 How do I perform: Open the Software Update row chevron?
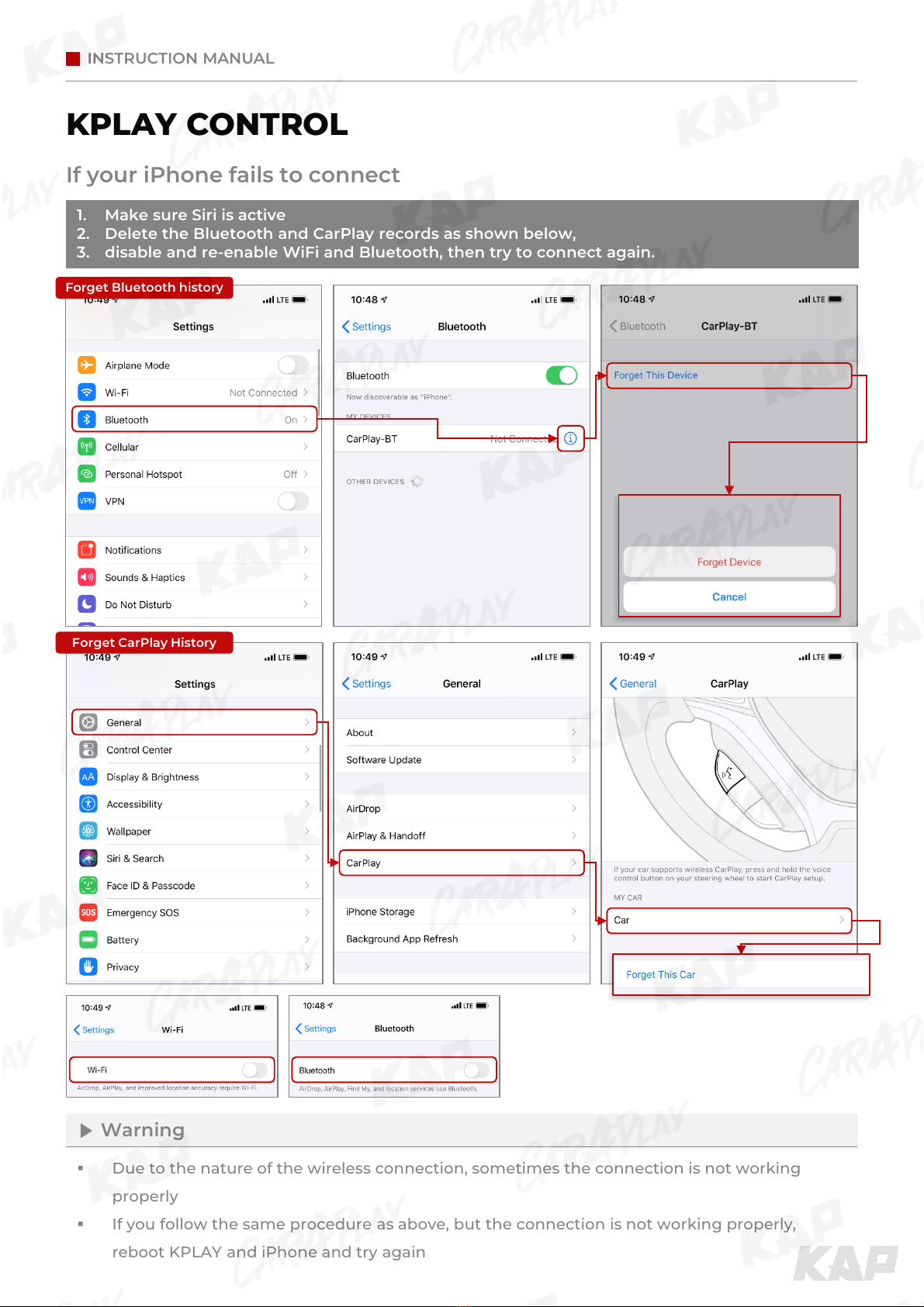[x=574, y=759]
